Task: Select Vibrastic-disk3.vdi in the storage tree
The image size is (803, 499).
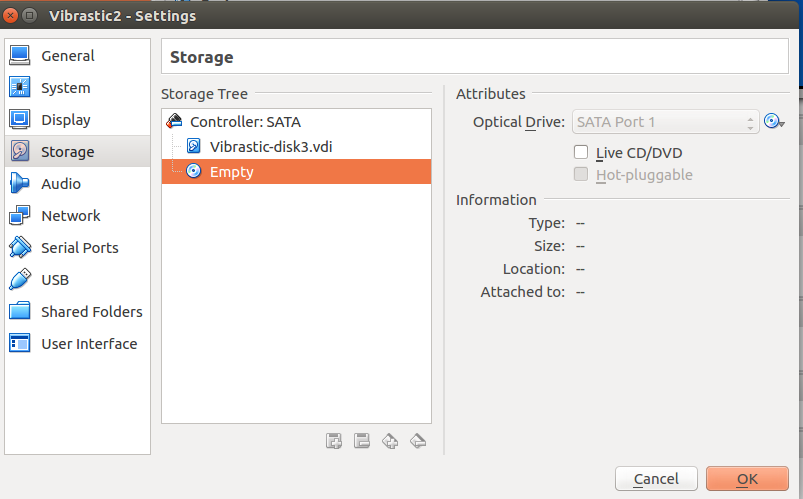Action: point(271,146)
